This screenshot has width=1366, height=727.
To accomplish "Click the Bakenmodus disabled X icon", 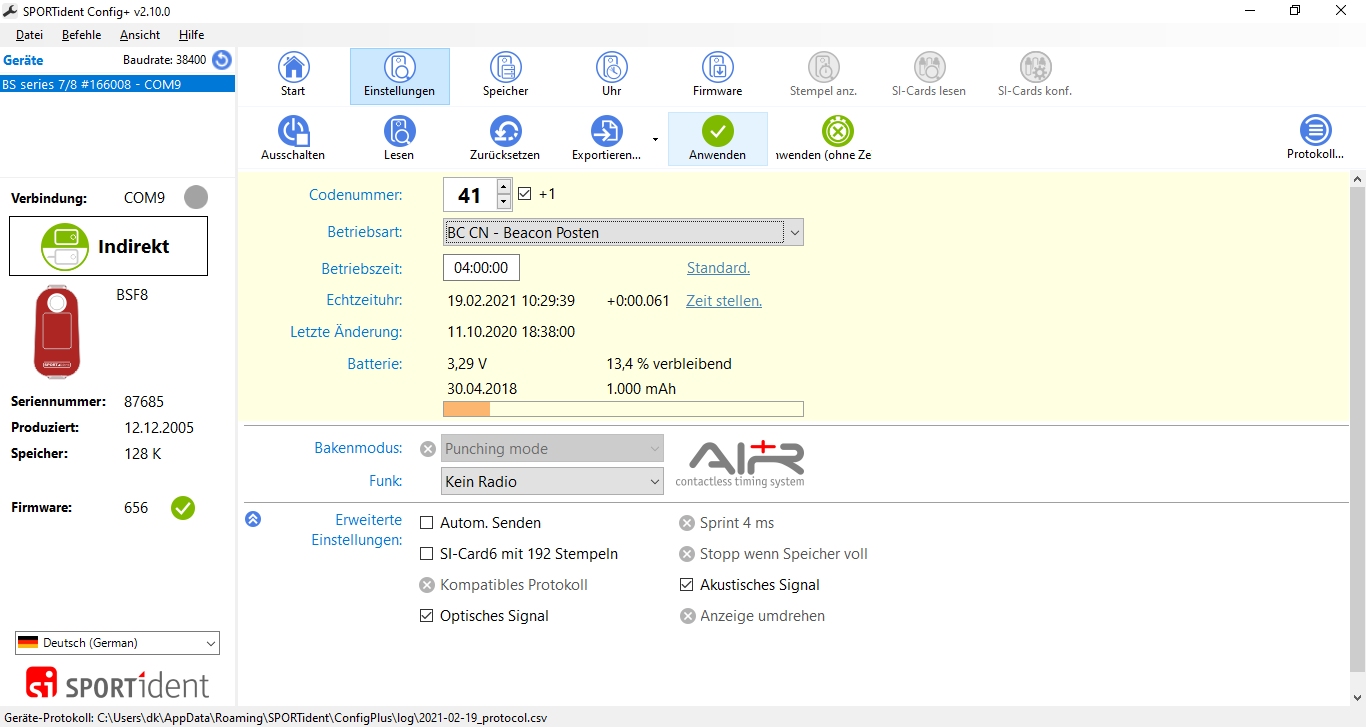I will click(428, 449).
